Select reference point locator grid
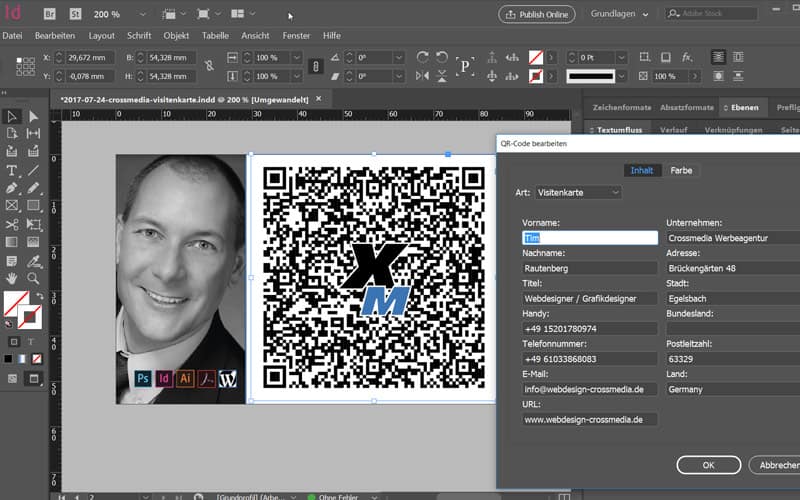This screenshot has height=500, width=800. pyautogui.click(x=26, y=66)
